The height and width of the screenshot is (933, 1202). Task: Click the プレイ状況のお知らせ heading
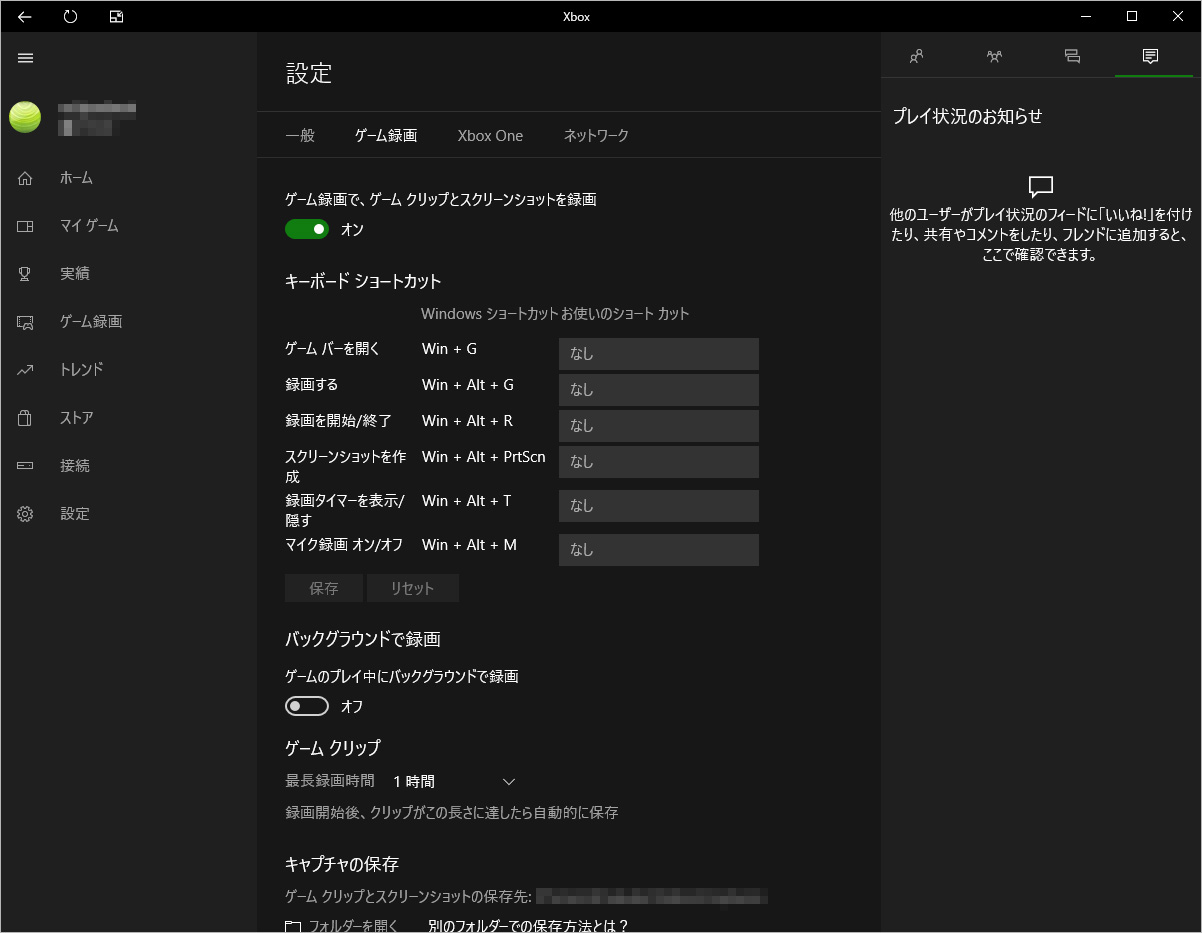click(x=968, y=116)
